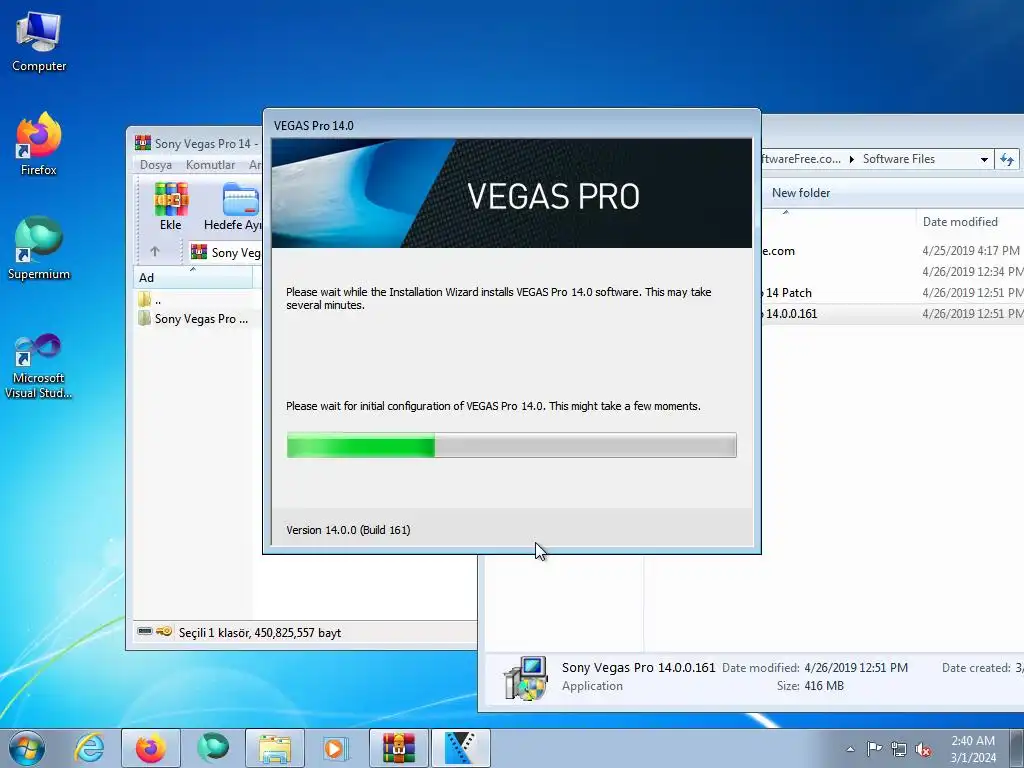
Task: Open the Explorer address bar dropdown arrow
Action: (x=984, y=159)
